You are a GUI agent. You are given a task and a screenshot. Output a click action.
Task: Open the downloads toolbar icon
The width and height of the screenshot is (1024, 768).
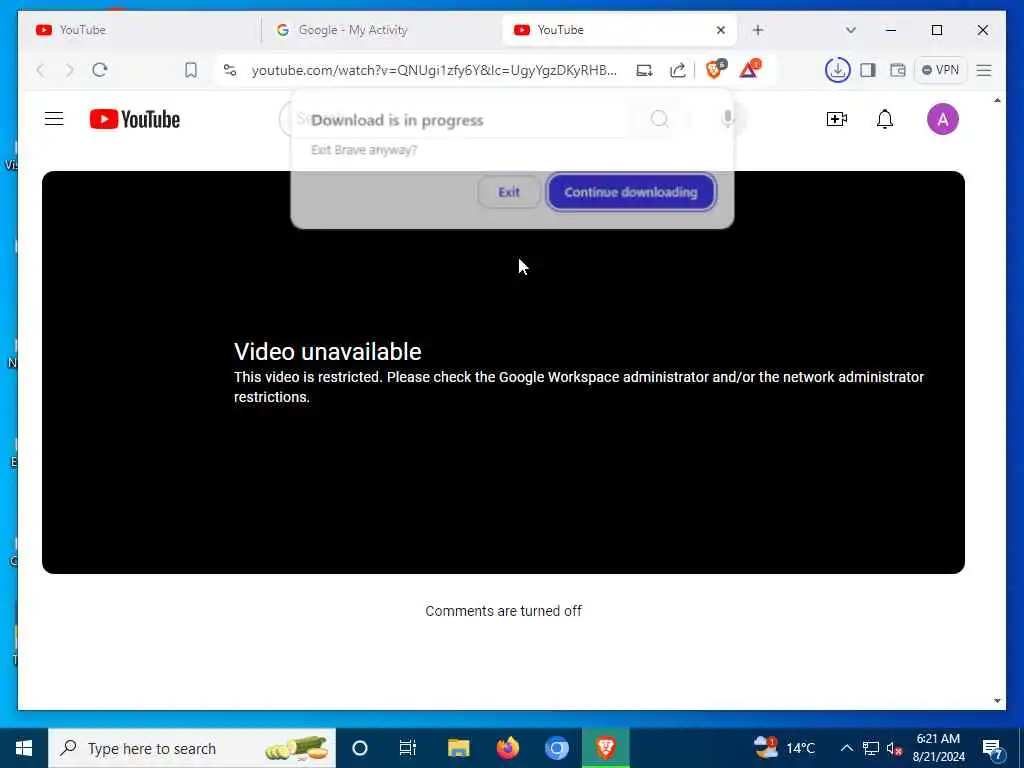[837, 70]
